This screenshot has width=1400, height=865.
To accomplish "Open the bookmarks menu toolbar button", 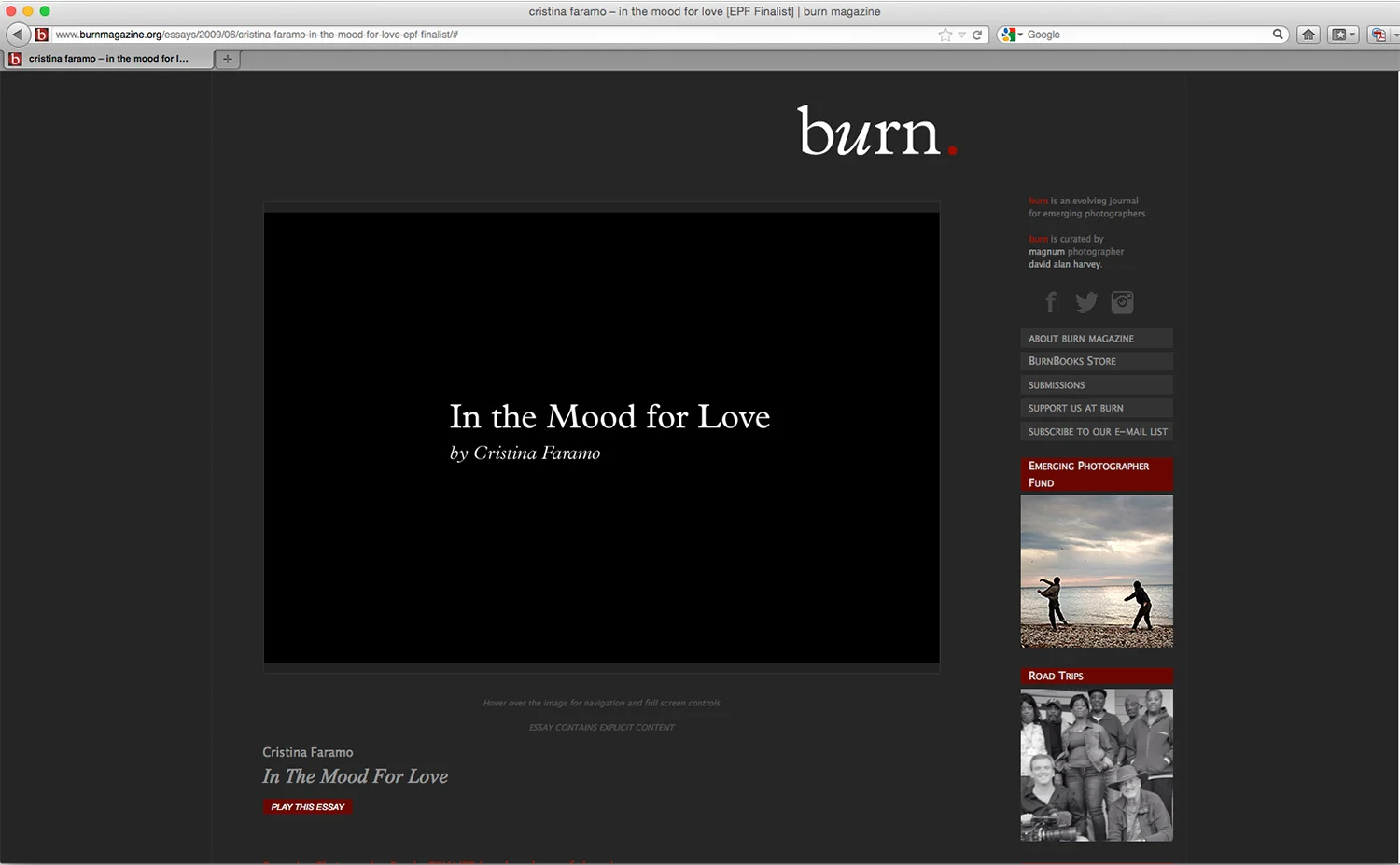I will click(x=1343, y=35).
